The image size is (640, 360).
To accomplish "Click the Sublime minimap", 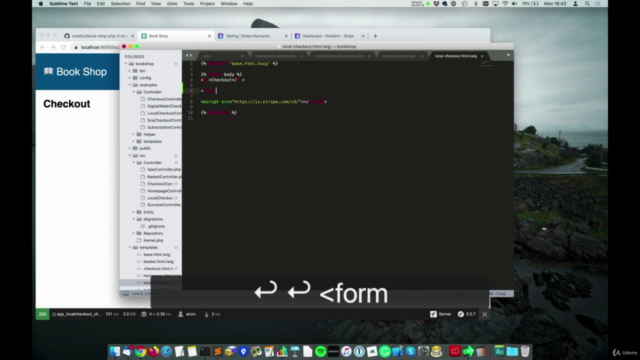I will click(487, 64).
